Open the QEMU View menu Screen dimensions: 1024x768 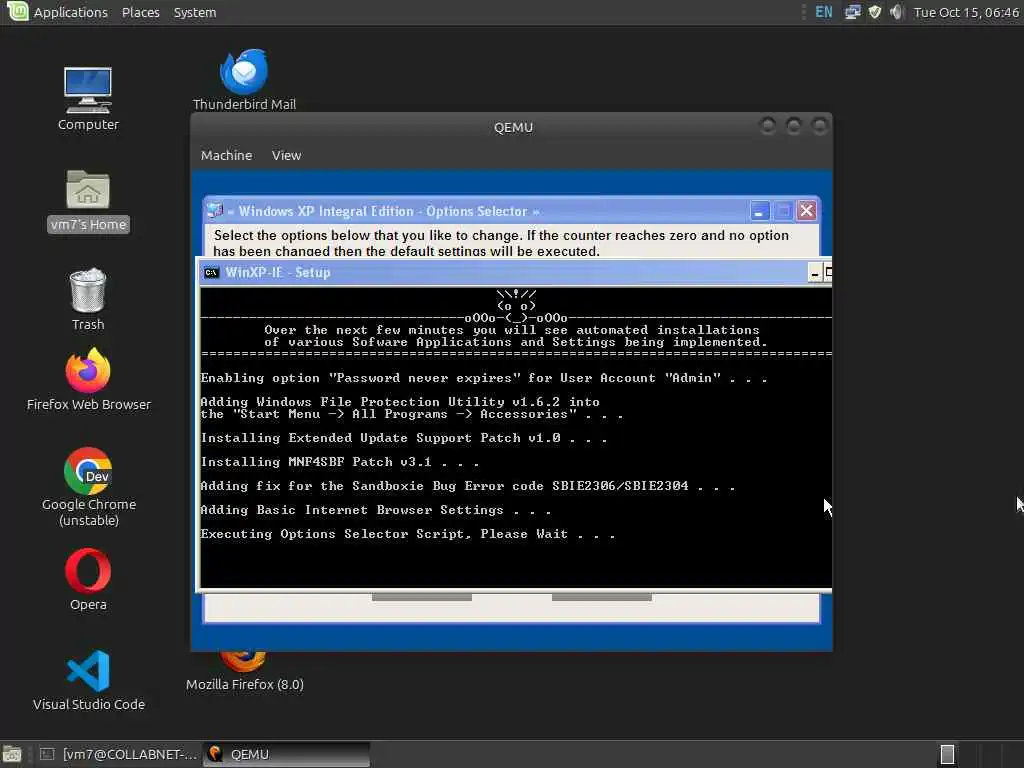(x=286, y=155)
